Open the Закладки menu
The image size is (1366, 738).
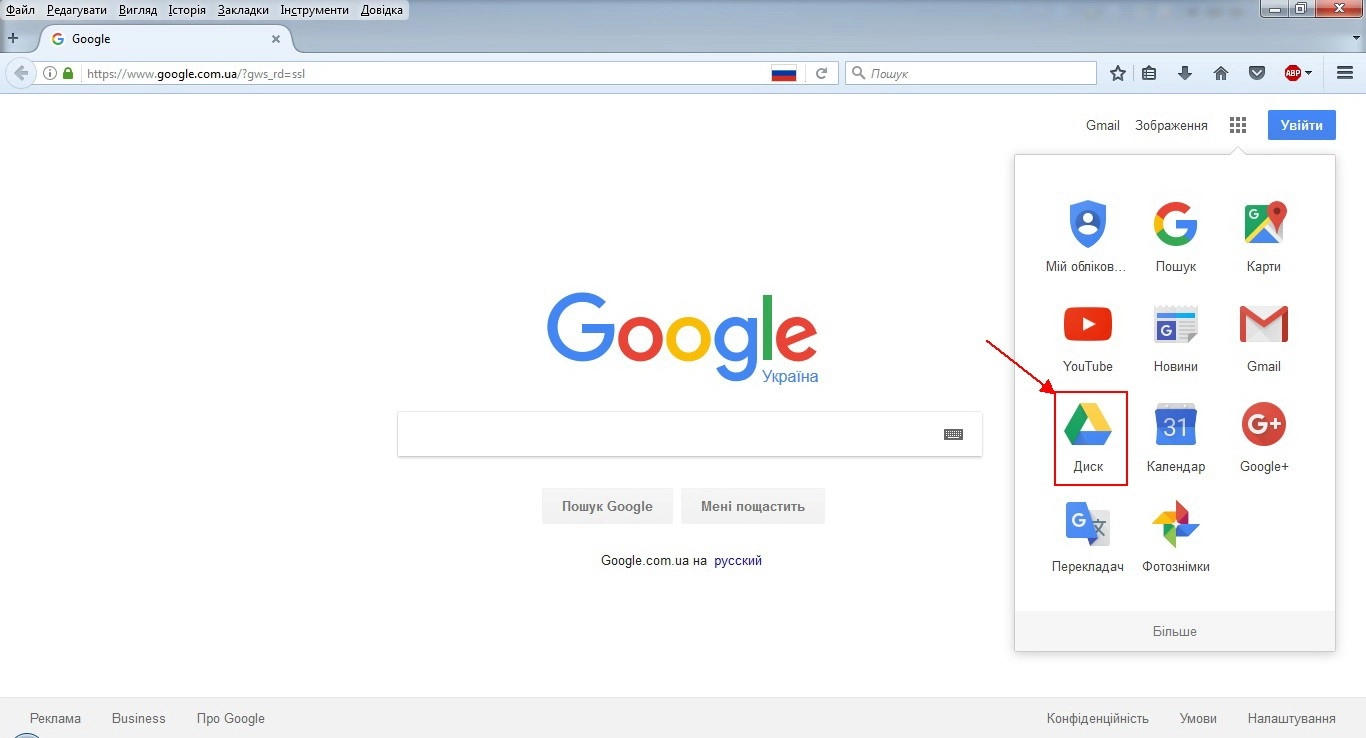click(243, 10)
